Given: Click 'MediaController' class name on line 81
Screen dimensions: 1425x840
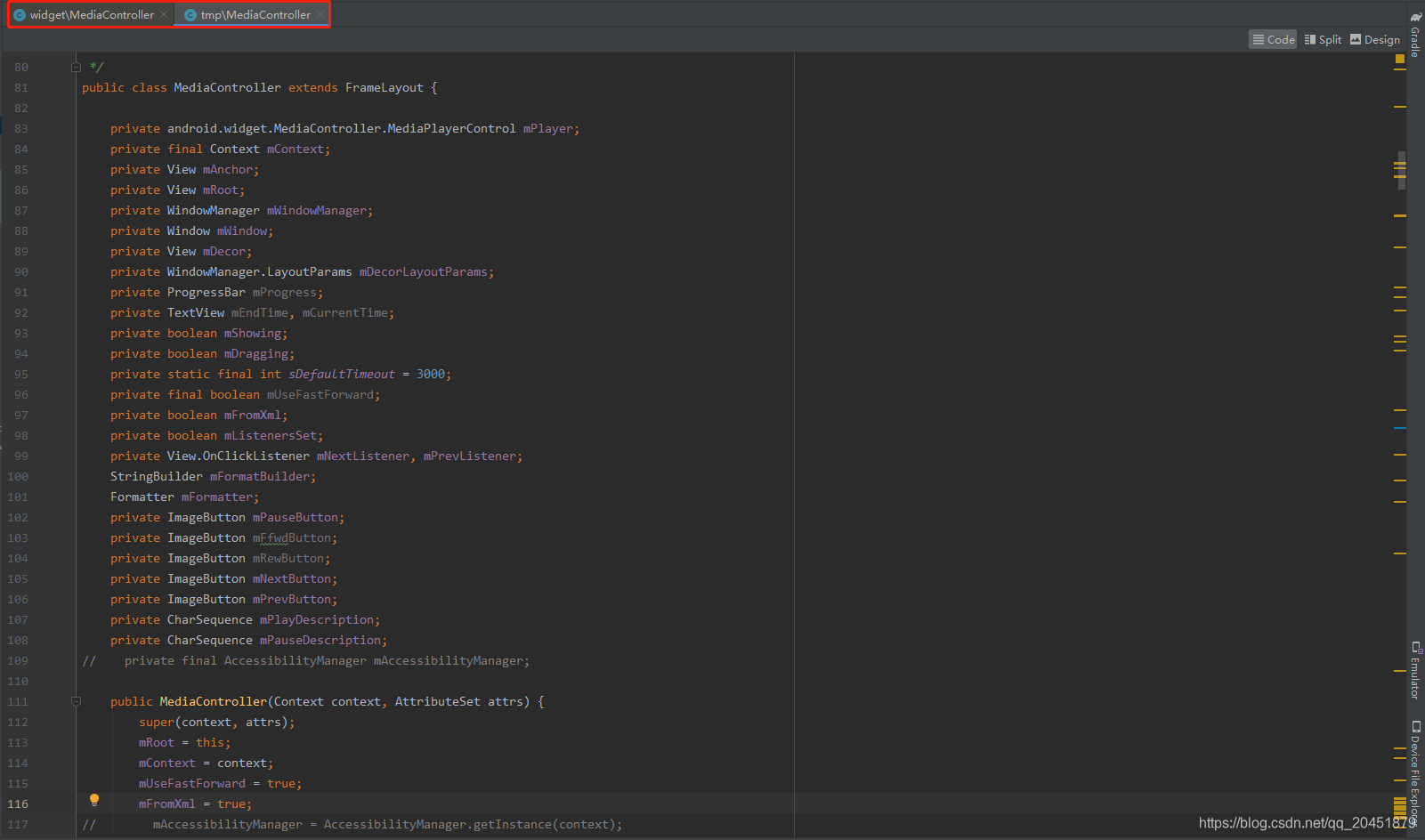Looking at the screenshot, I should click(x=227, y=87).
